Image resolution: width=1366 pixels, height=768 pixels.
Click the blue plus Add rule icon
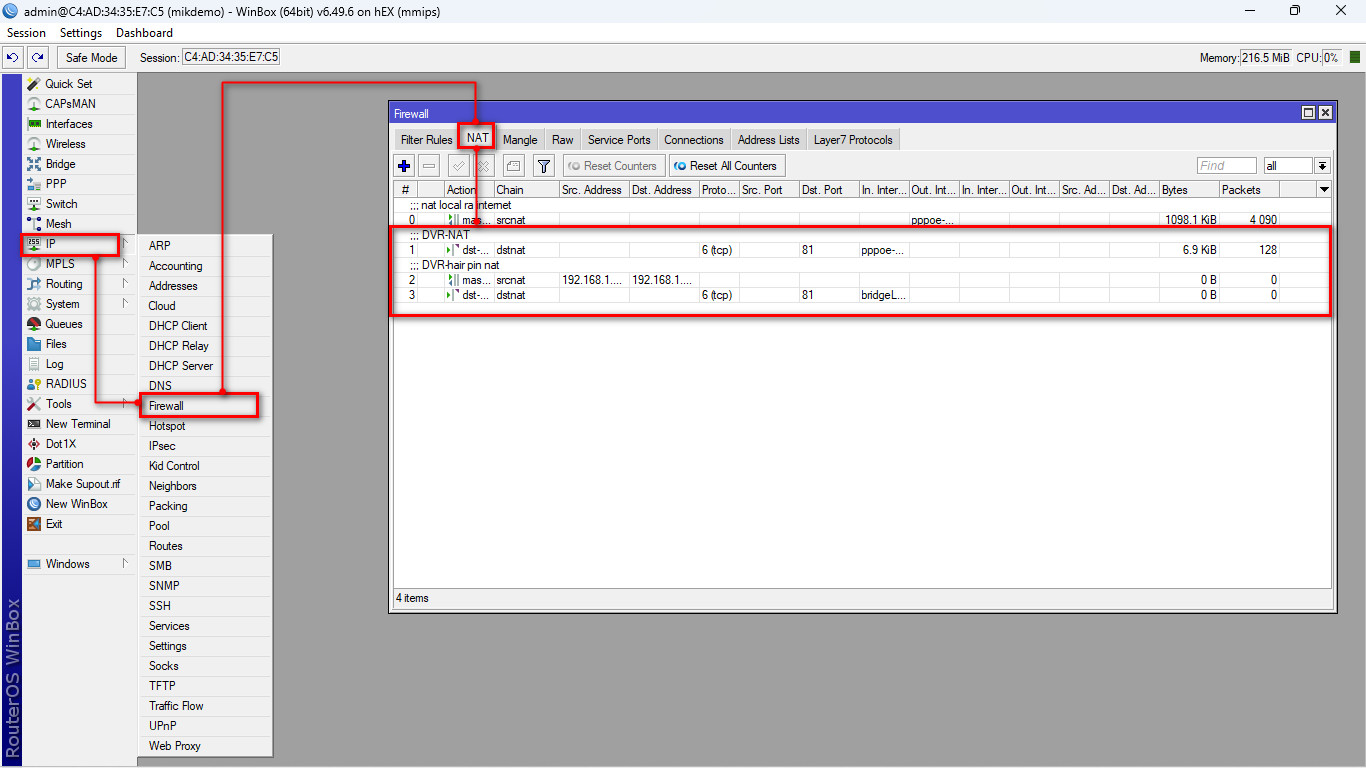[404, 166]
